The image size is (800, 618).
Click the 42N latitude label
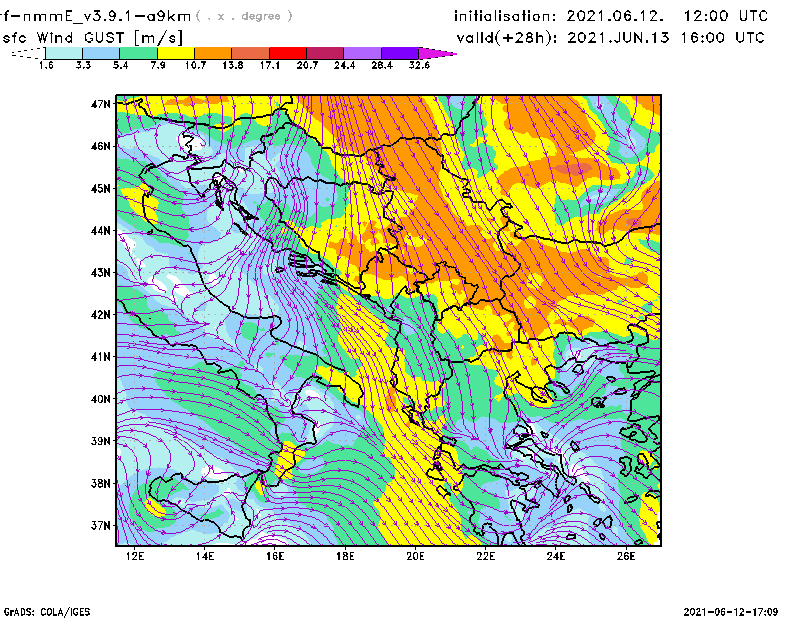(x=101, y=315)
